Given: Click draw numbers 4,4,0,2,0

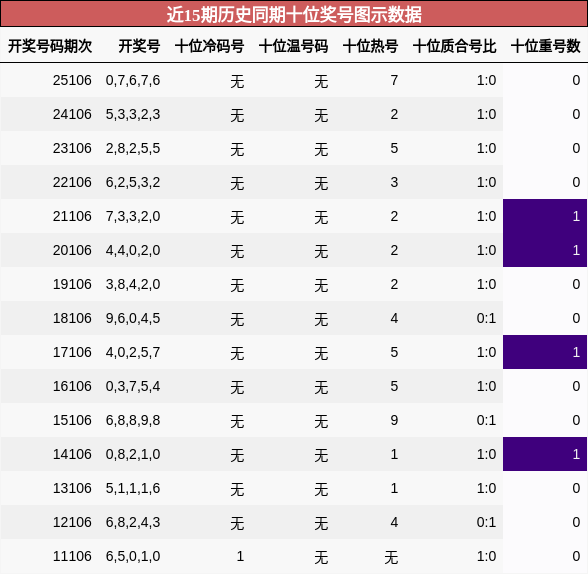Looking at the screenshot, I should [133, 250].
